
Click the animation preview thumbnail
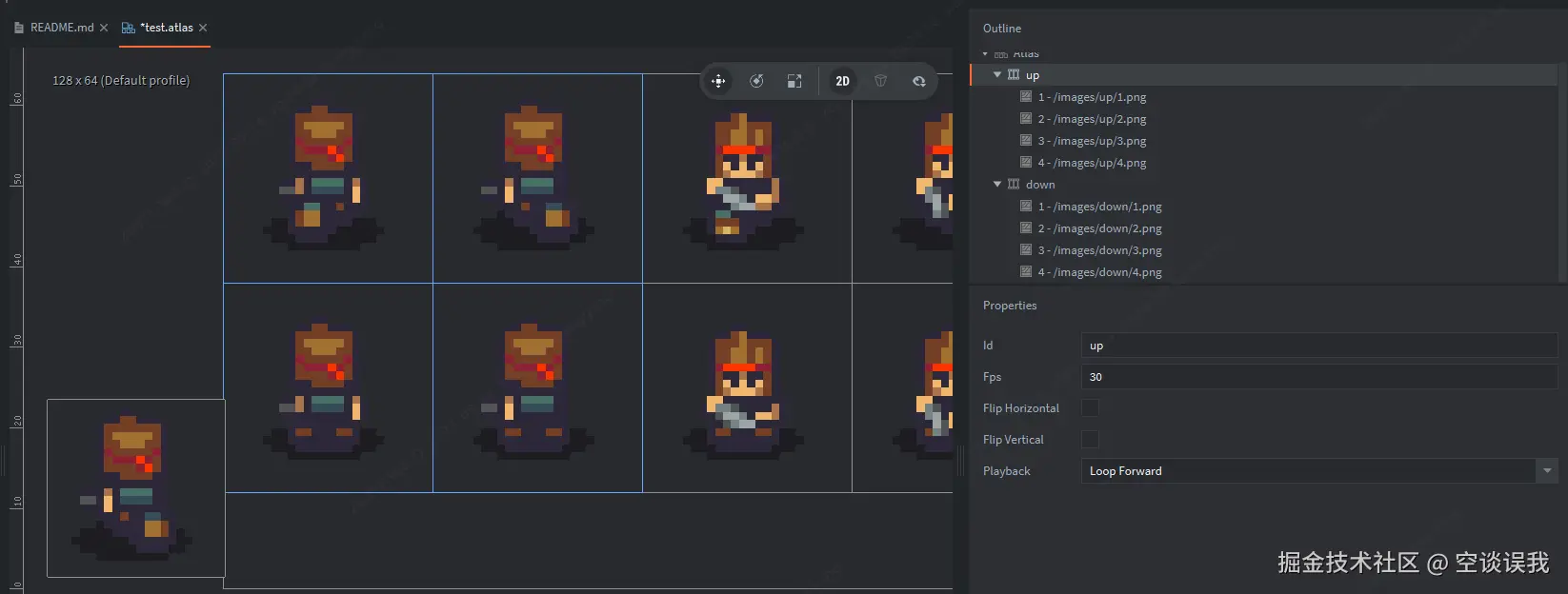click(136, 487)
